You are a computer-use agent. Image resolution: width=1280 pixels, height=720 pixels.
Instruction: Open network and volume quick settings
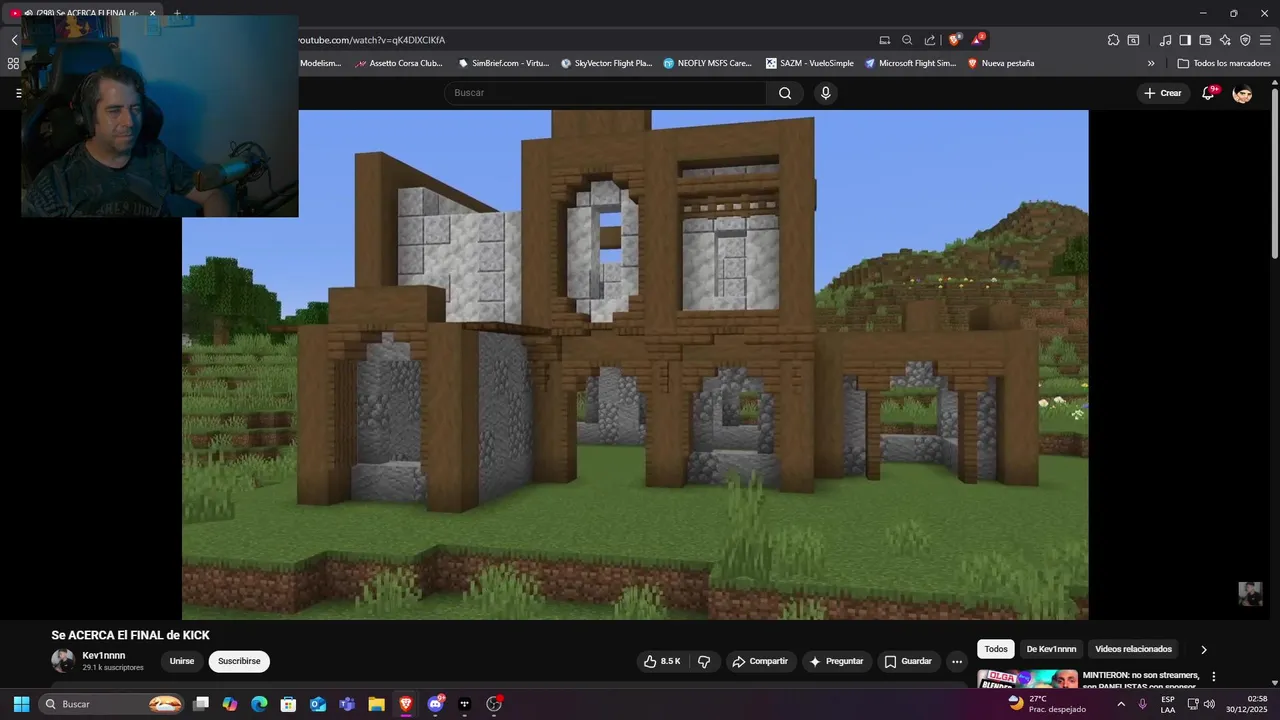pos(1201,704)
